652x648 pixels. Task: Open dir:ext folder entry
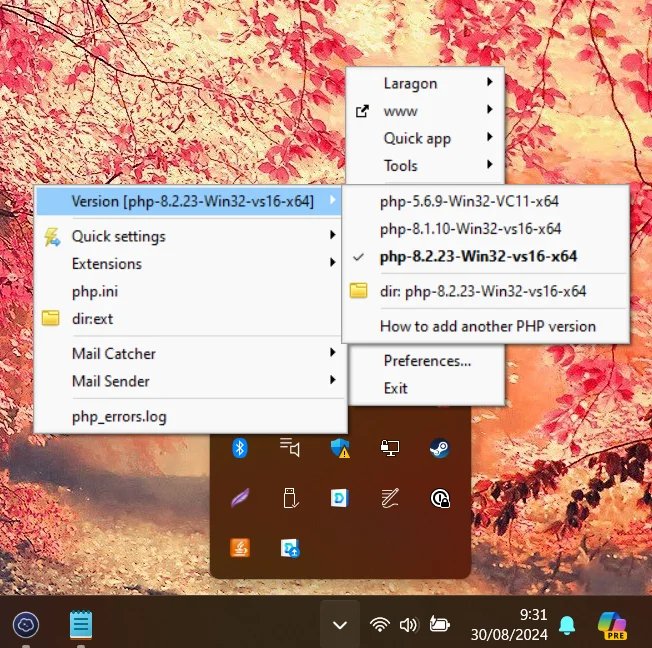tap(190, 319)
